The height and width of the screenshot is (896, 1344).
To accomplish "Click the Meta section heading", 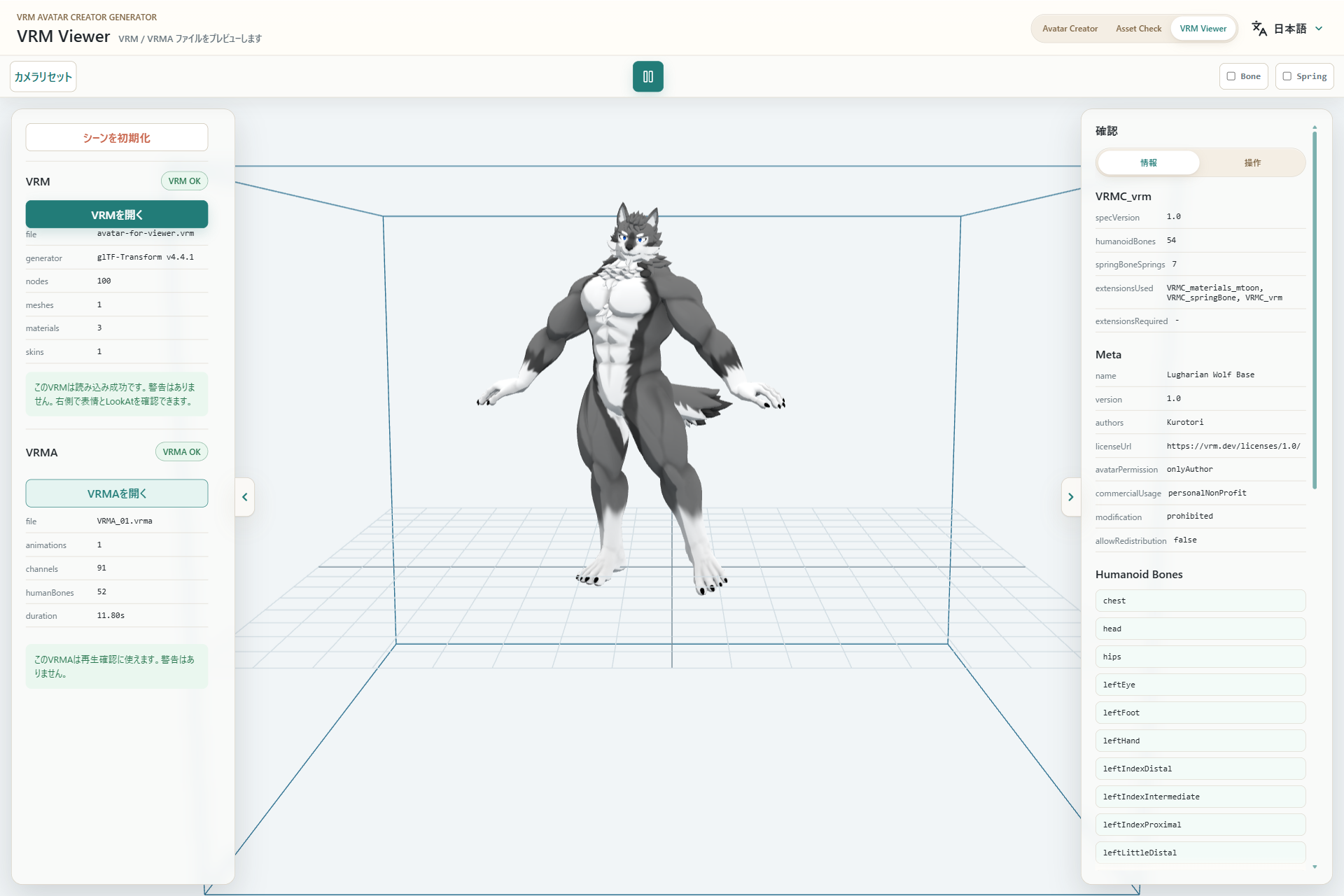I will (x=1108, y=354).
